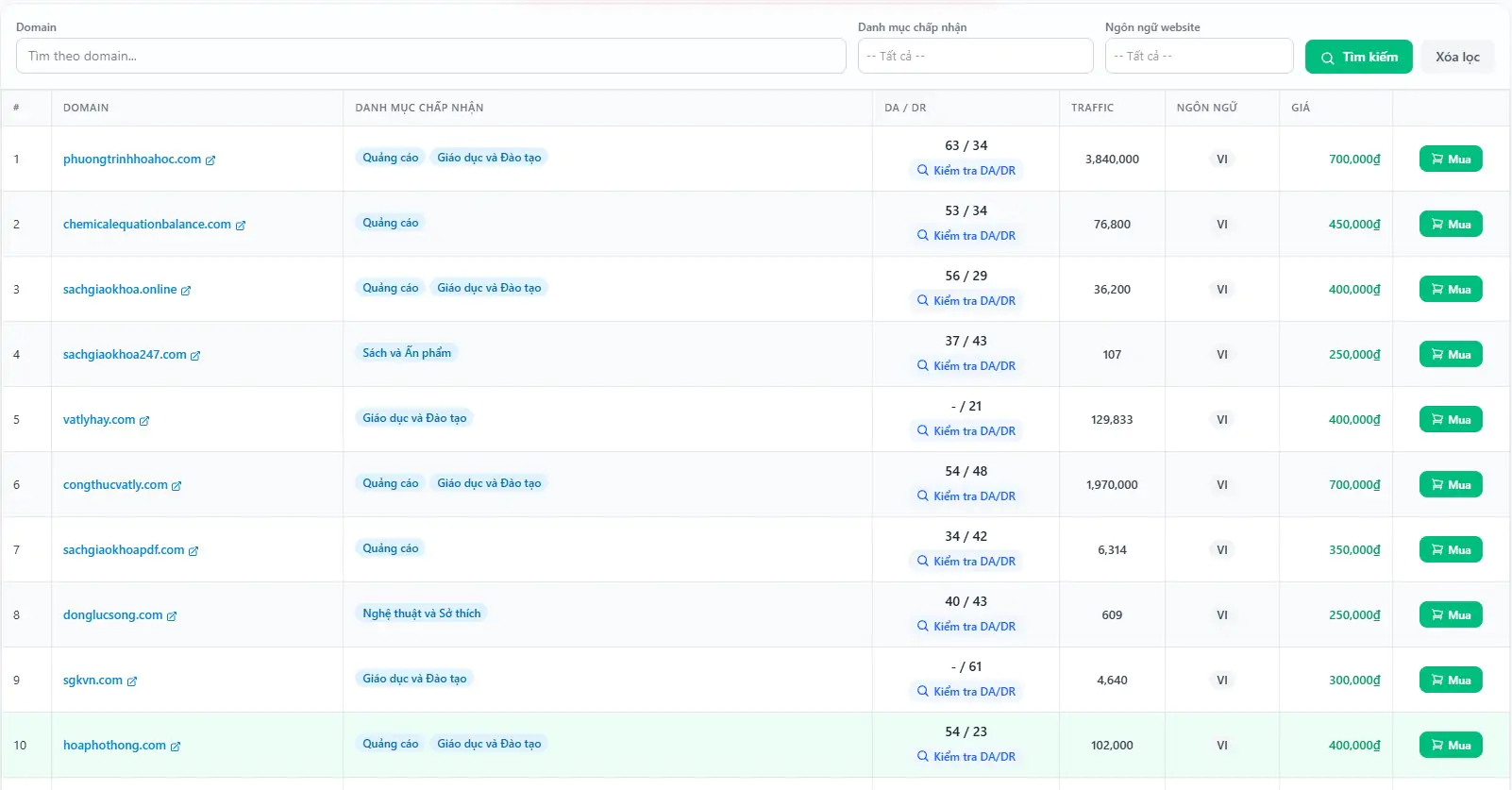Click the Nghệ thuật và Sở thích tag
Viewport: 1512px width, 790px height.
pos(422,614)
